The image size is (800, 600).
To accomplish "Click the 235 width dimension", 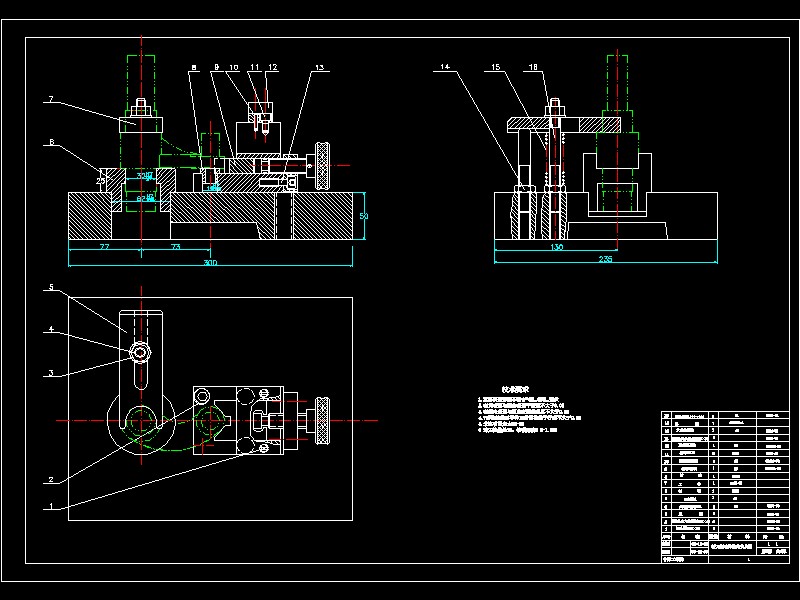I will [x=605, y=259].
